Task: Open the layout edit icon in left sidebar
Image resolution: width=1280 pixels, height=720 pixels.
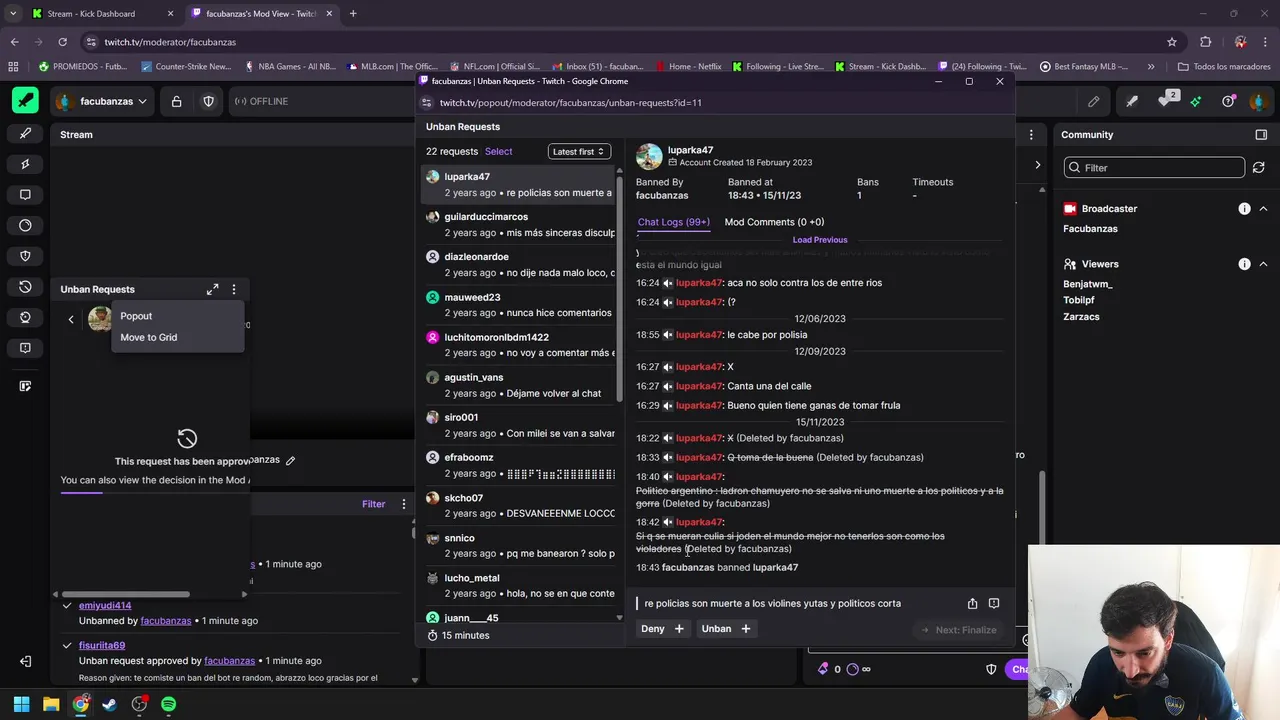Action: tap(25, 386)
